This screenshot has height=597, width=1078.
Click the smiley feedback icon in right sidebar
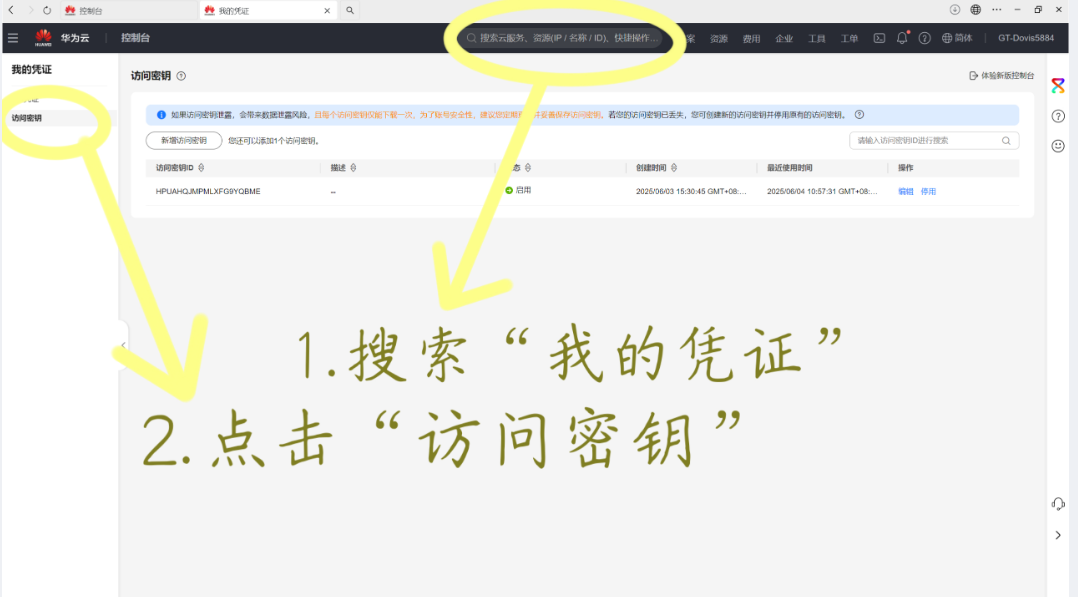pos(1058,146)
